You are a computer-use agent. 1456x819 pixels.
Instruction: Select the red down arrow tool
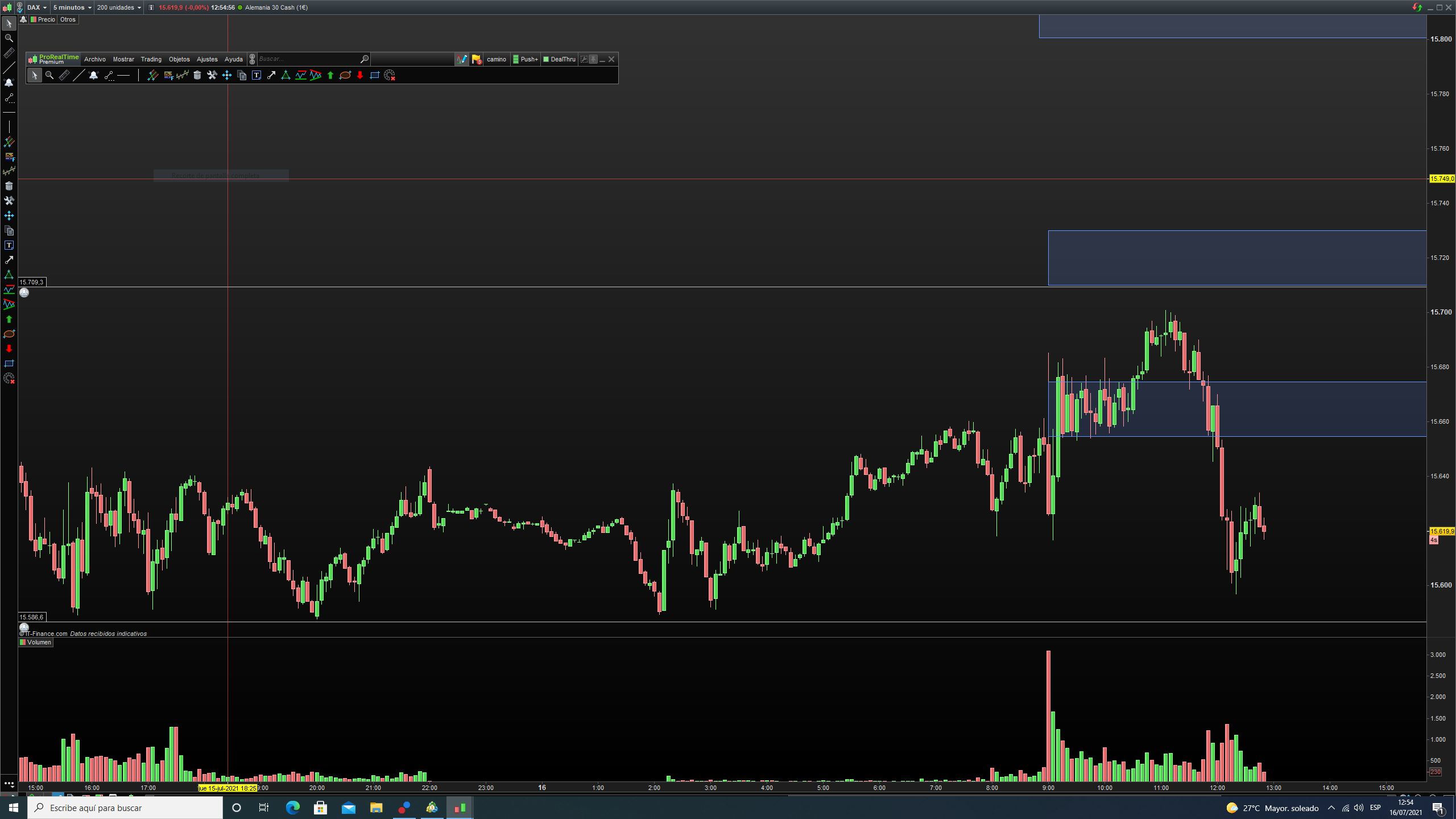(360, 75)
